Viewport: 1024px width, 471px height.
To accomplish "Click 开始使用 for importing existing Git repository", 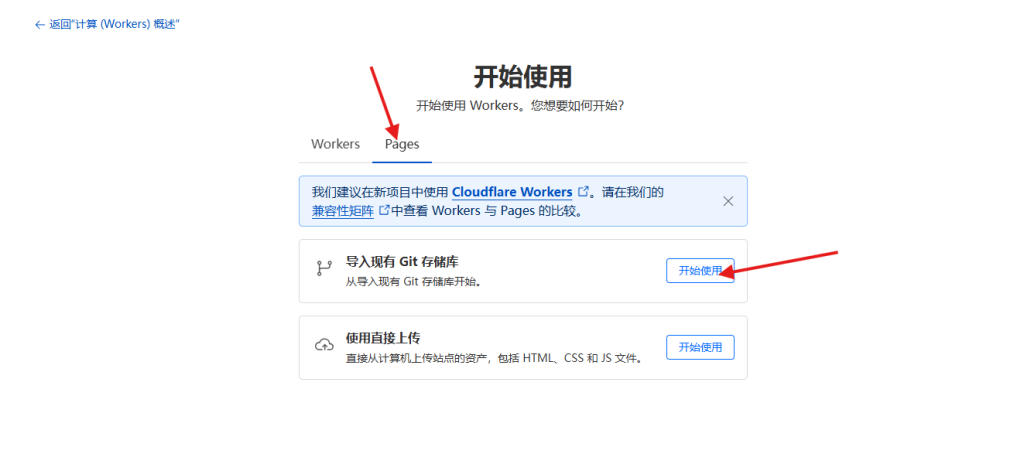I will click(700, 270).
